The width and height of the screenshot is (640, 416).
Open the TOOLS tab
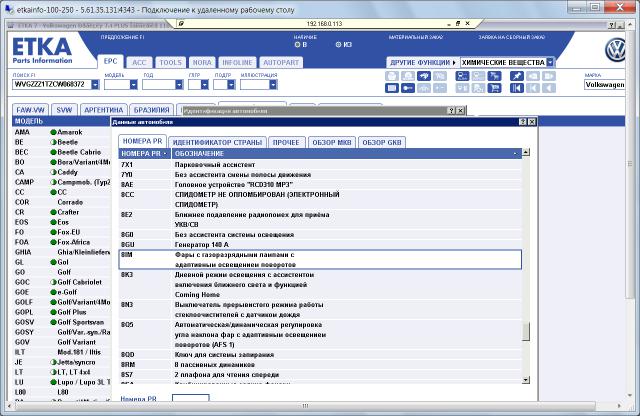click(170, 62)
